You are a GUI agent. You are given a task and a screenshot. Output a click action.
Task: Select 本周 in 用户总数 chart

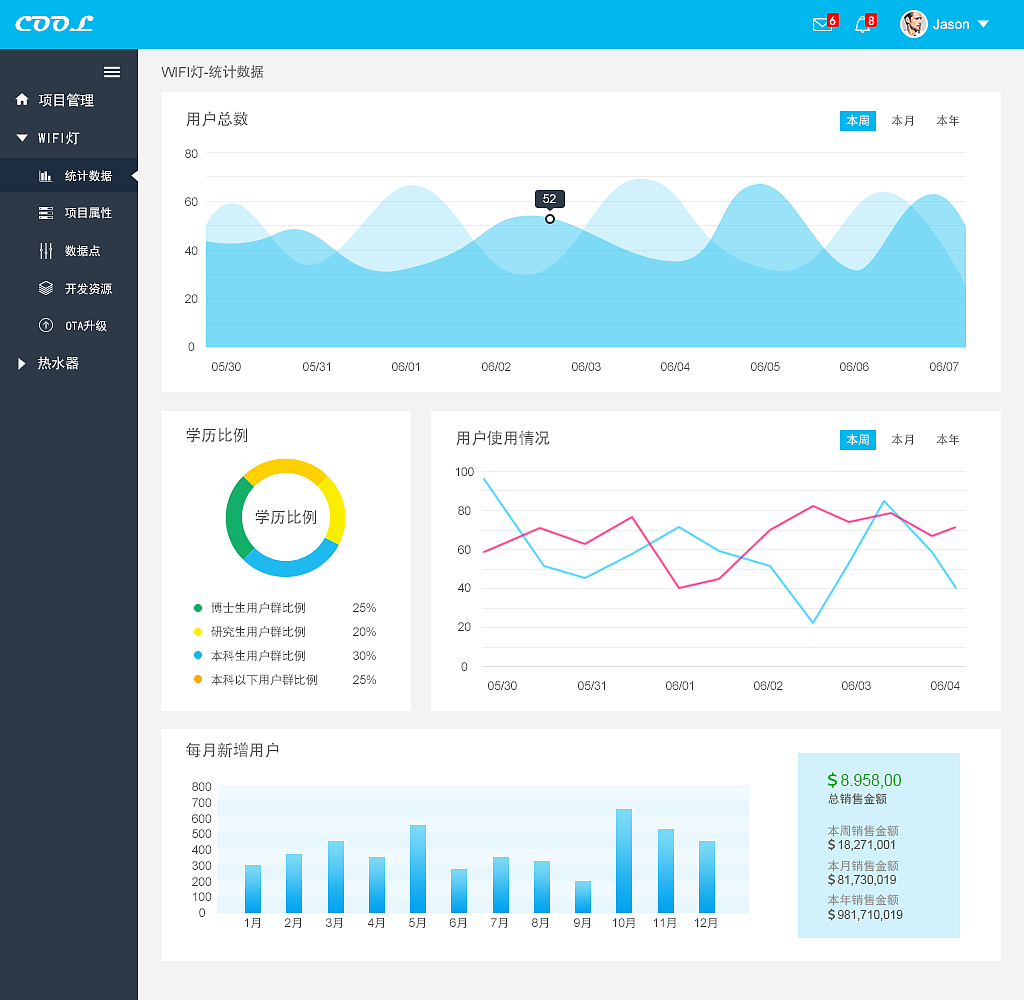coord(857,121)
